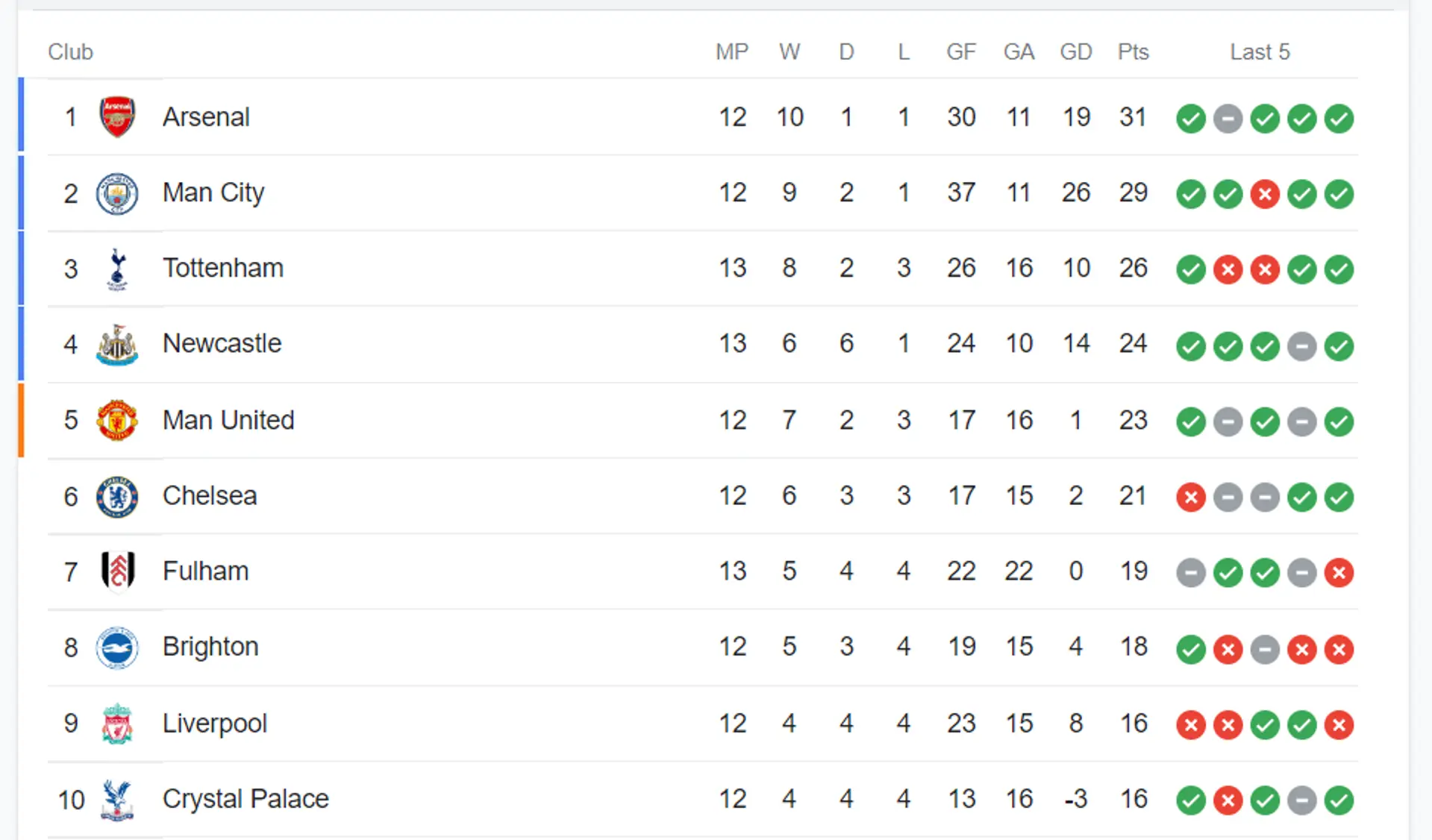Click the Man City club crest
1432x840 pixels.
coord(117,193)
